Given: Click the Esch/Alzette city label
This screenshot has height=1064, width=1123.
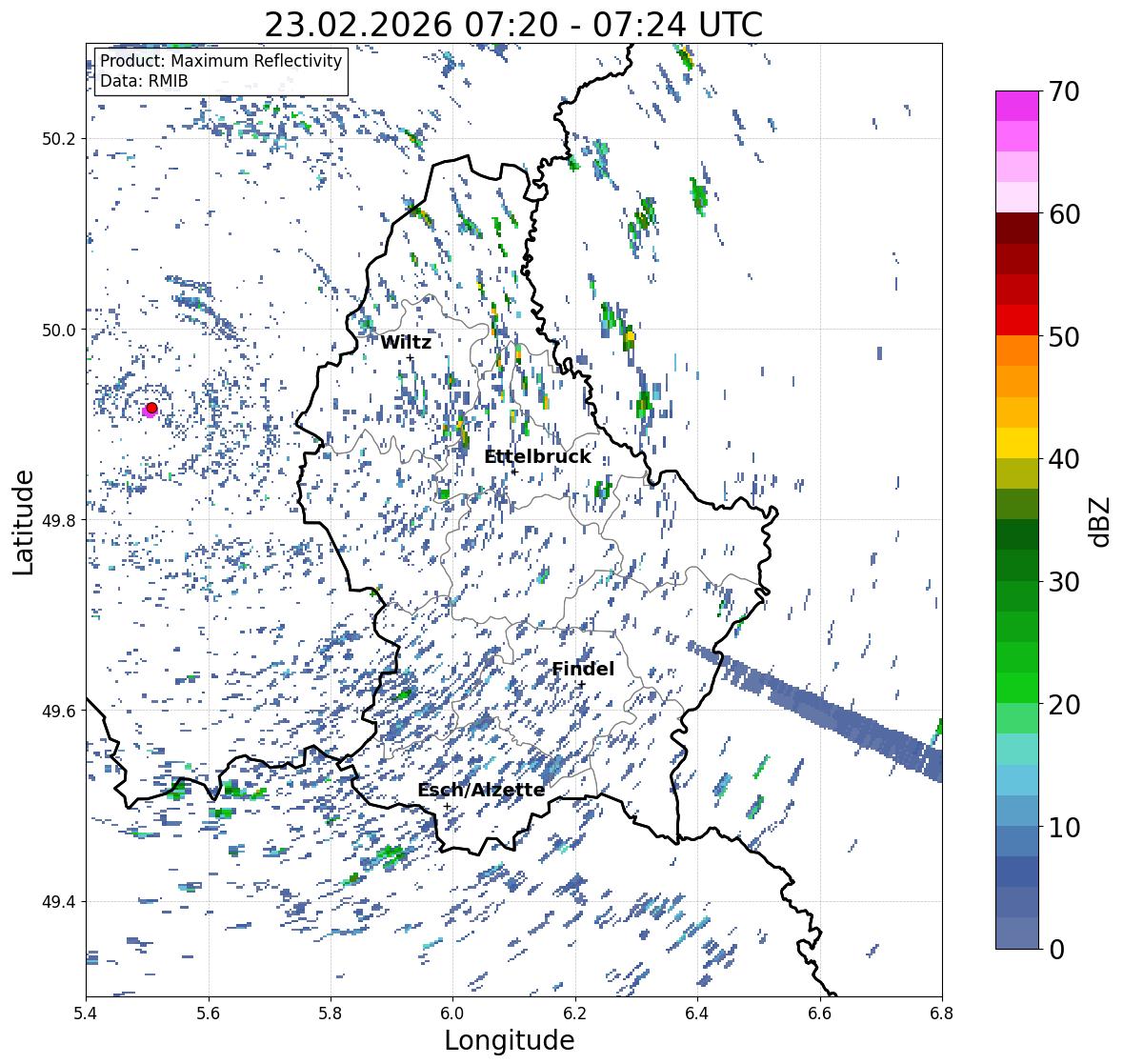Looking at the screenshot, I should [481, 791].
